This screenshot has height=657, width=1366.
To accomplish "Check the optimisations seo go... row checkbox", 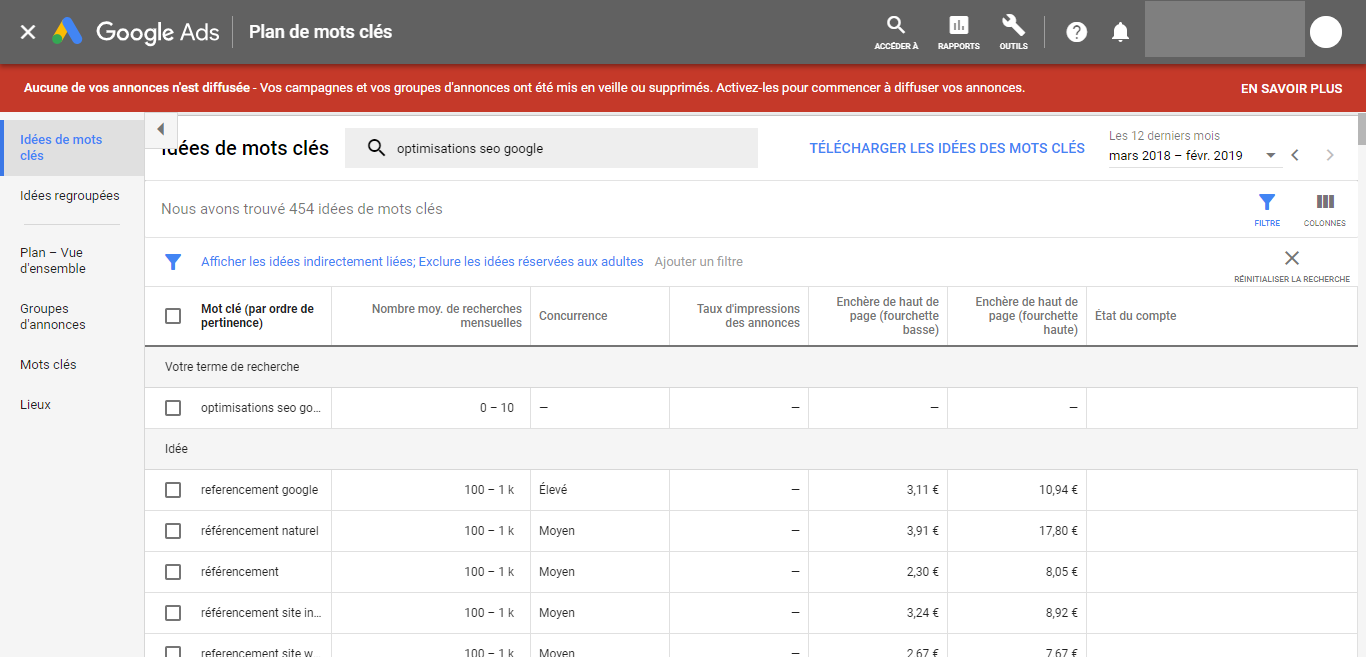I will (x=173, y=408).
